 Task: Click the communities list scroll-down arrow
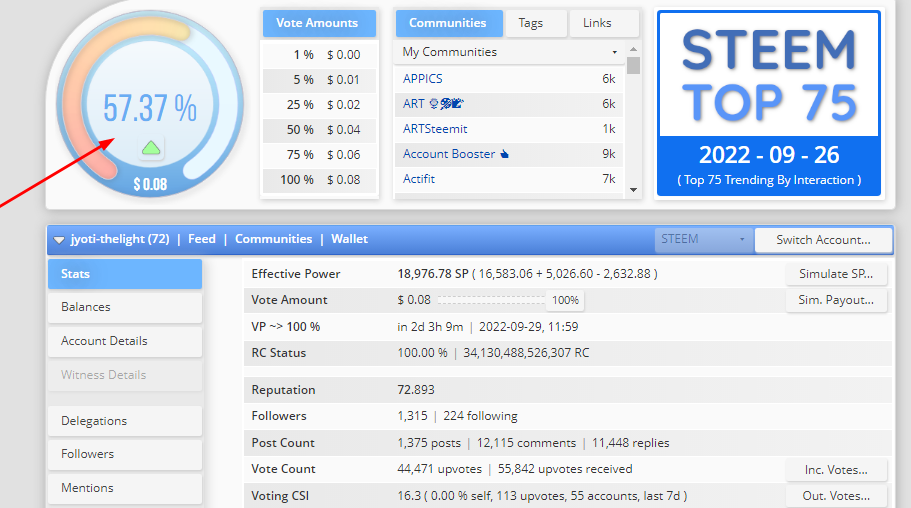[x=633, y=189]
